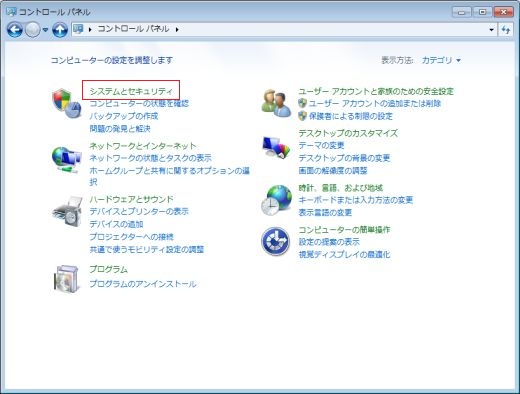The height and width of the screenshot is (394, 520).
Task: Open システムとセキュリティ category
Action: [131, 91]
